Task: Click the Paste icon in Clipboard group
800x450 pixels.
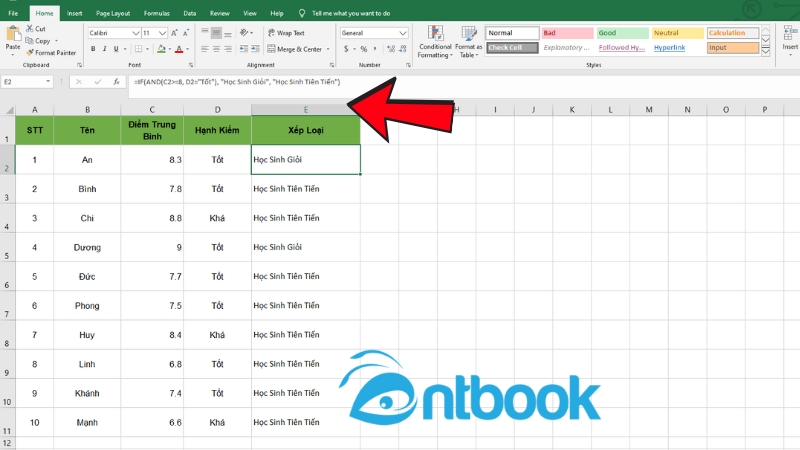Action: coord(13,34)
